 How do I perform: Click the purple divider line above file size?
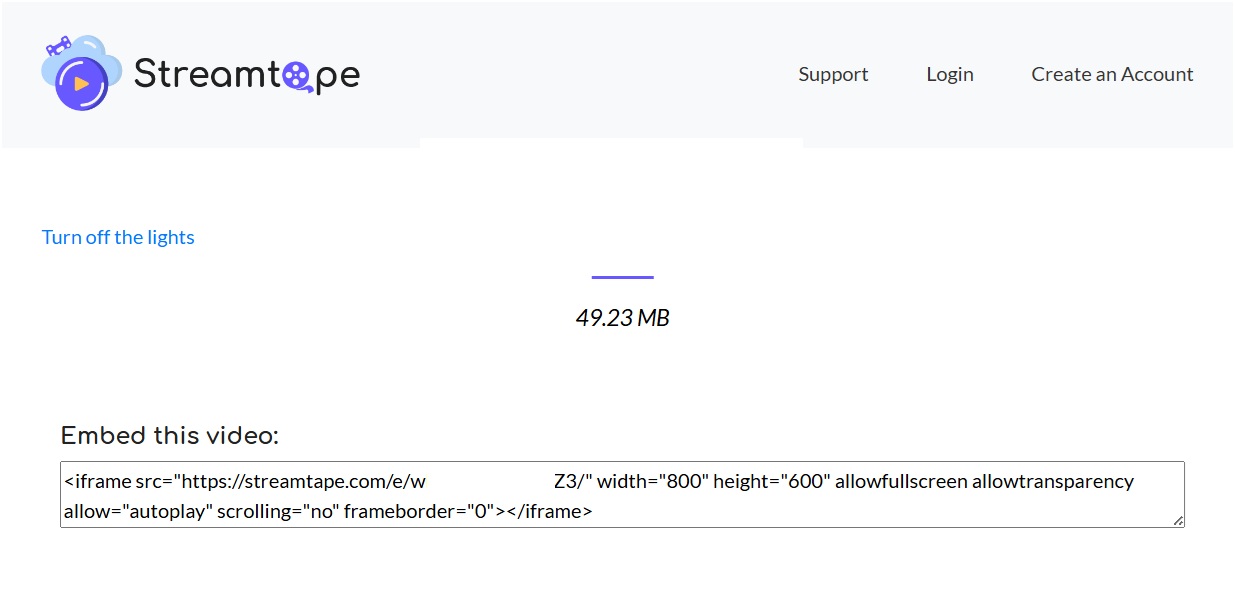pyautogui.click(x=622, y=277)
